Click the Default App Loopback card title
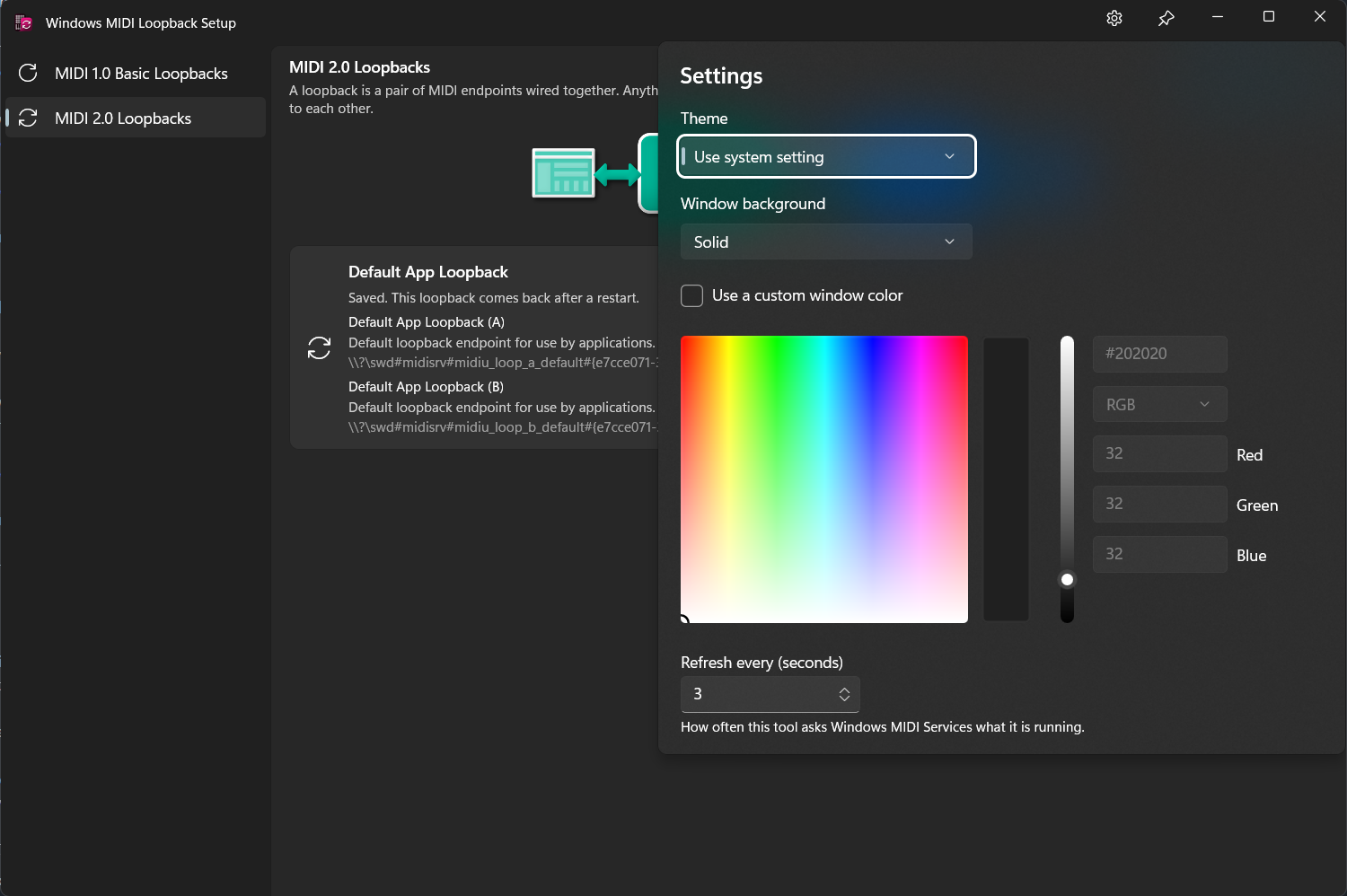This screenshot has height=896, width=1347. tap(428, 272)
